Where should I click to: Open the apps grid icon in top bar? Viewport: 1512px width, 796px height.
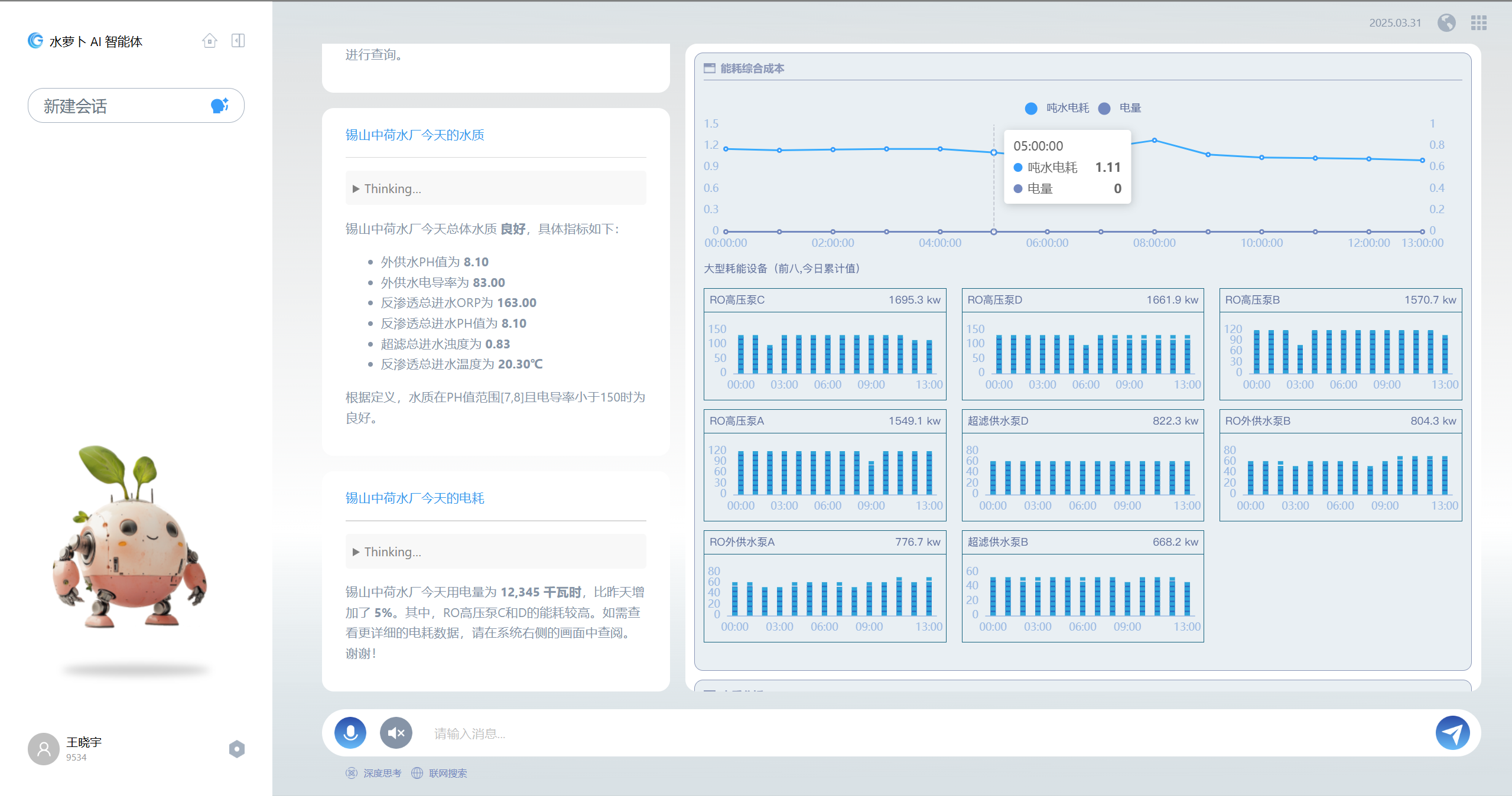(x=1478, y=23)
